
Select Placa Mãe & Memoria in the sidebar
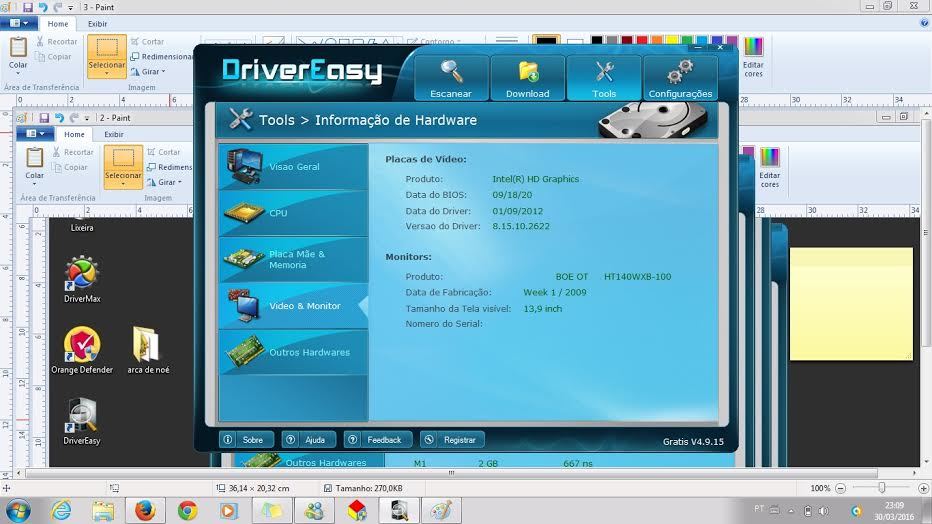pos(293,260)
